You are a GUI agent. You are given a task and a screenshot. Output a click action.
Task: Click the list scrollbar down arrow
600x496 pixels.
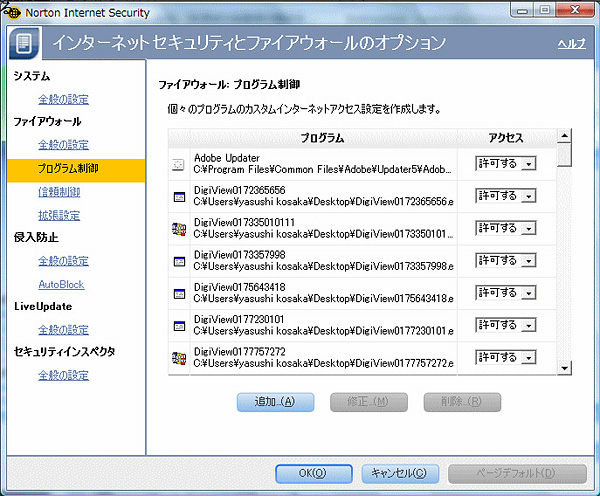[564, 368]
